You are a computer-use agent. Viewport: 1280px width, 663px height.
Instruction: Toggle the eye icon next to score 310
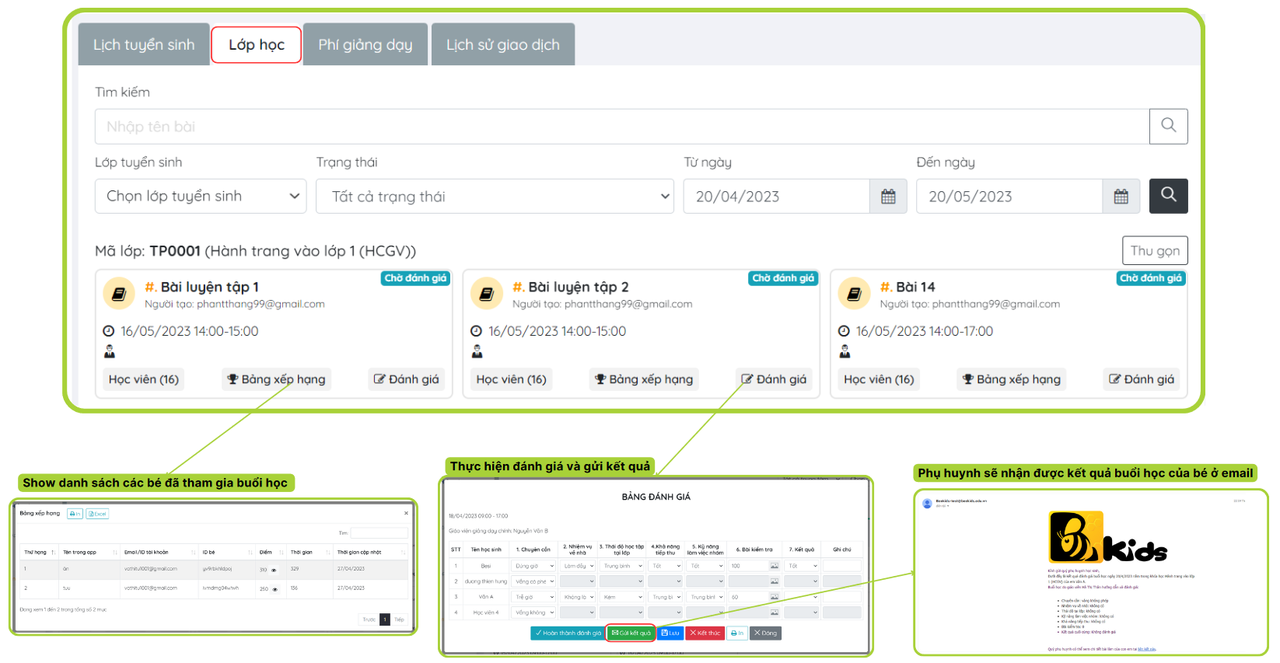(274, 570)
